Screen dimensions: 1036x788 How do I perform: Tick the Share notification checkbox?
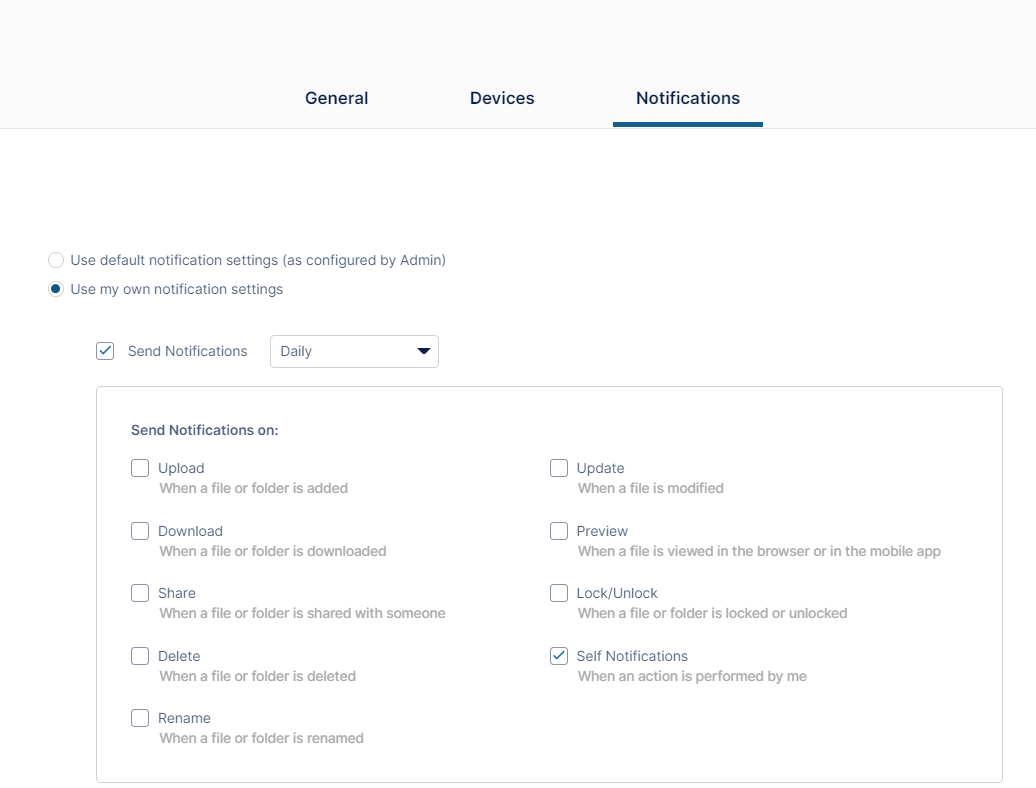(x=140, y=593)
